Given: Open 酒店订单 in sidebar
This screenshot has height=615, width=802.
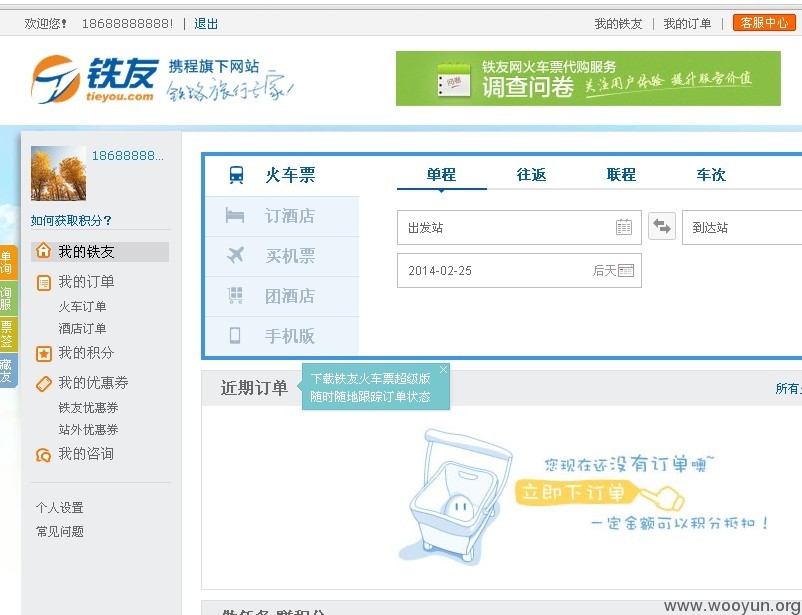Looking at the screenshot, I should [x=82, y=328].
